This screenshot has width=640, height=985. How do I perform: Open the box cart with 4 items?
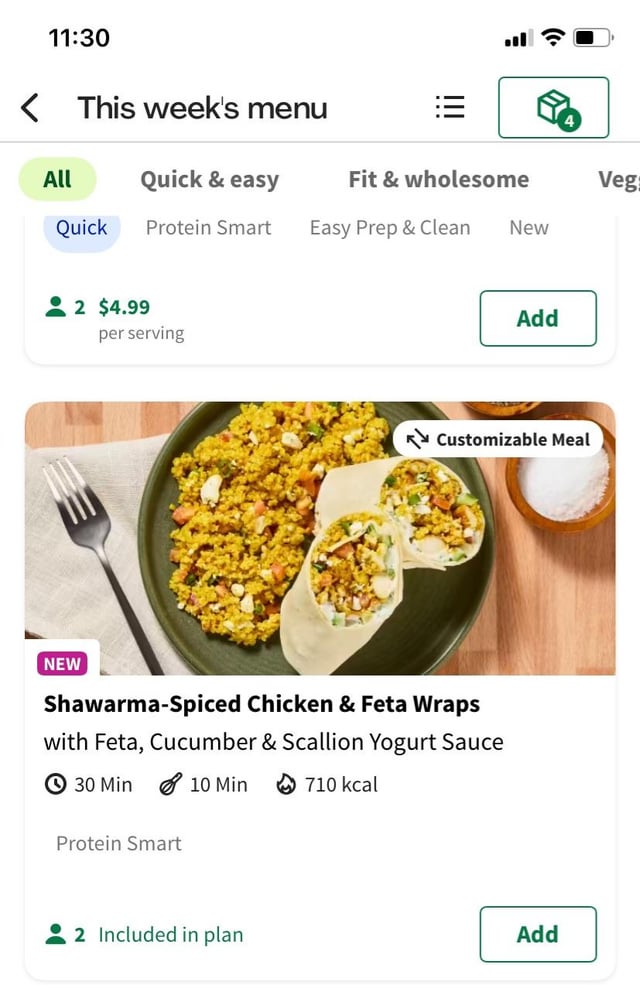[x=553, y=108]
